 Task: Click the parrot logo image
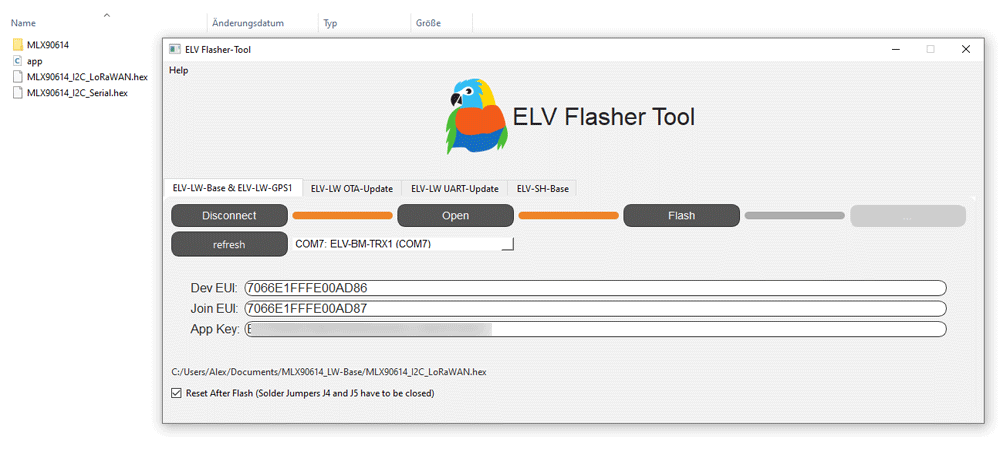click(476, 117)
